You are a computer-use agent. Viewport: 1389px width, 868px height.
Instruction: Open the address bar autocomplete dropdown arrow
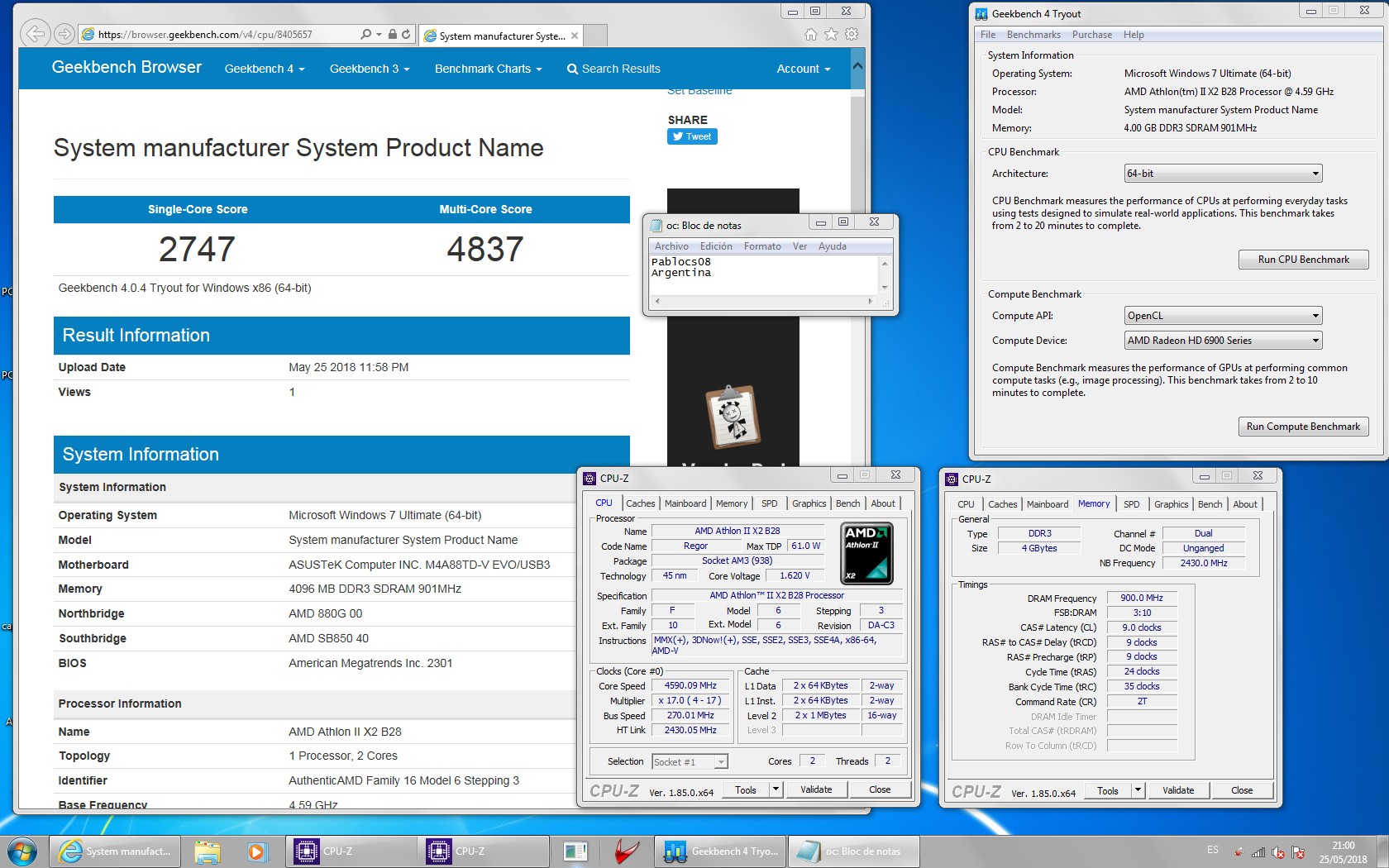[x=379, y=35]
